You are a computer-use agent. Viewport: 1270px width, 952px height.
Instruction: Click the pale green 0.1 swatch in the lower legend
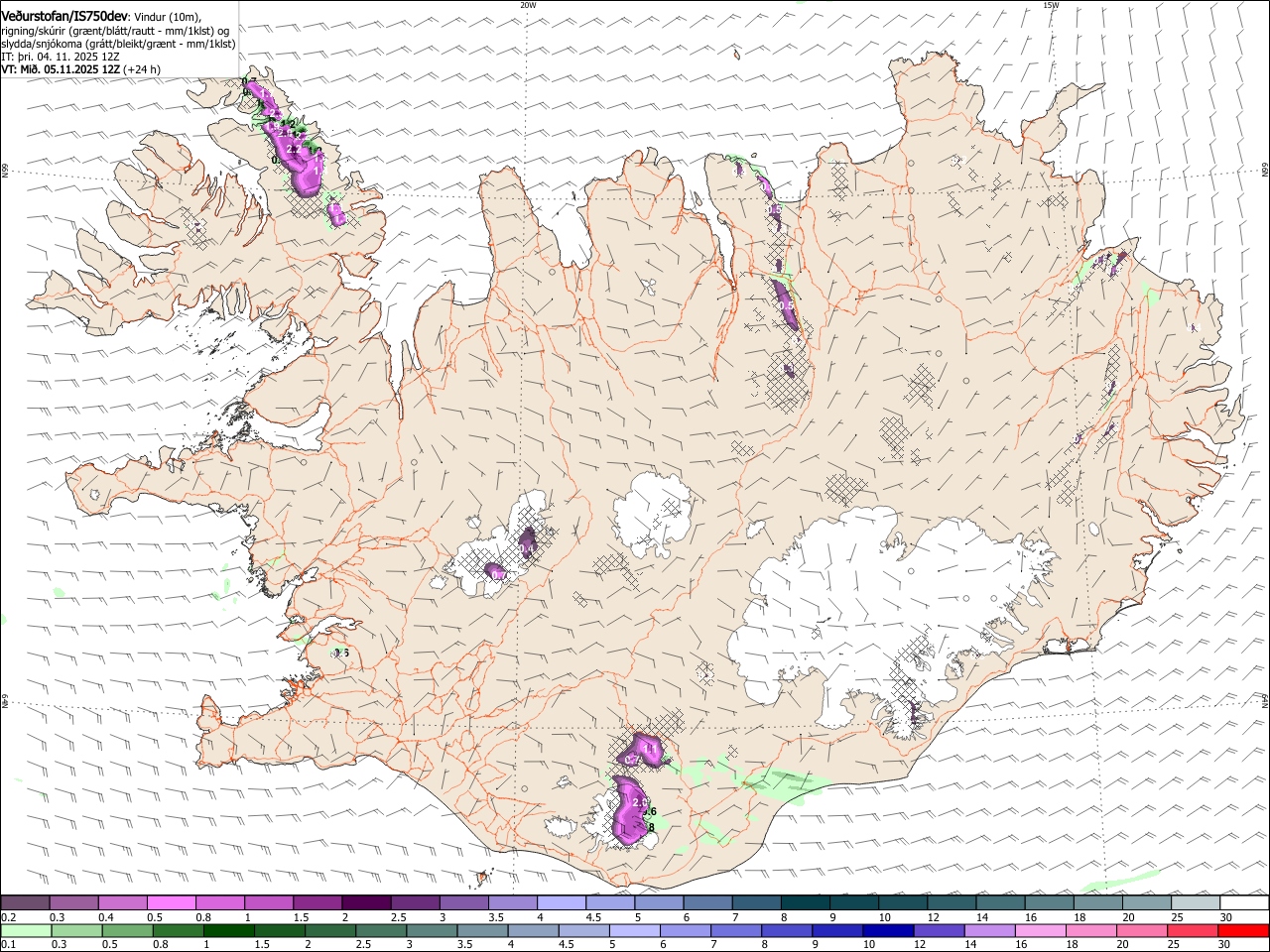click(x=26, y=931)
